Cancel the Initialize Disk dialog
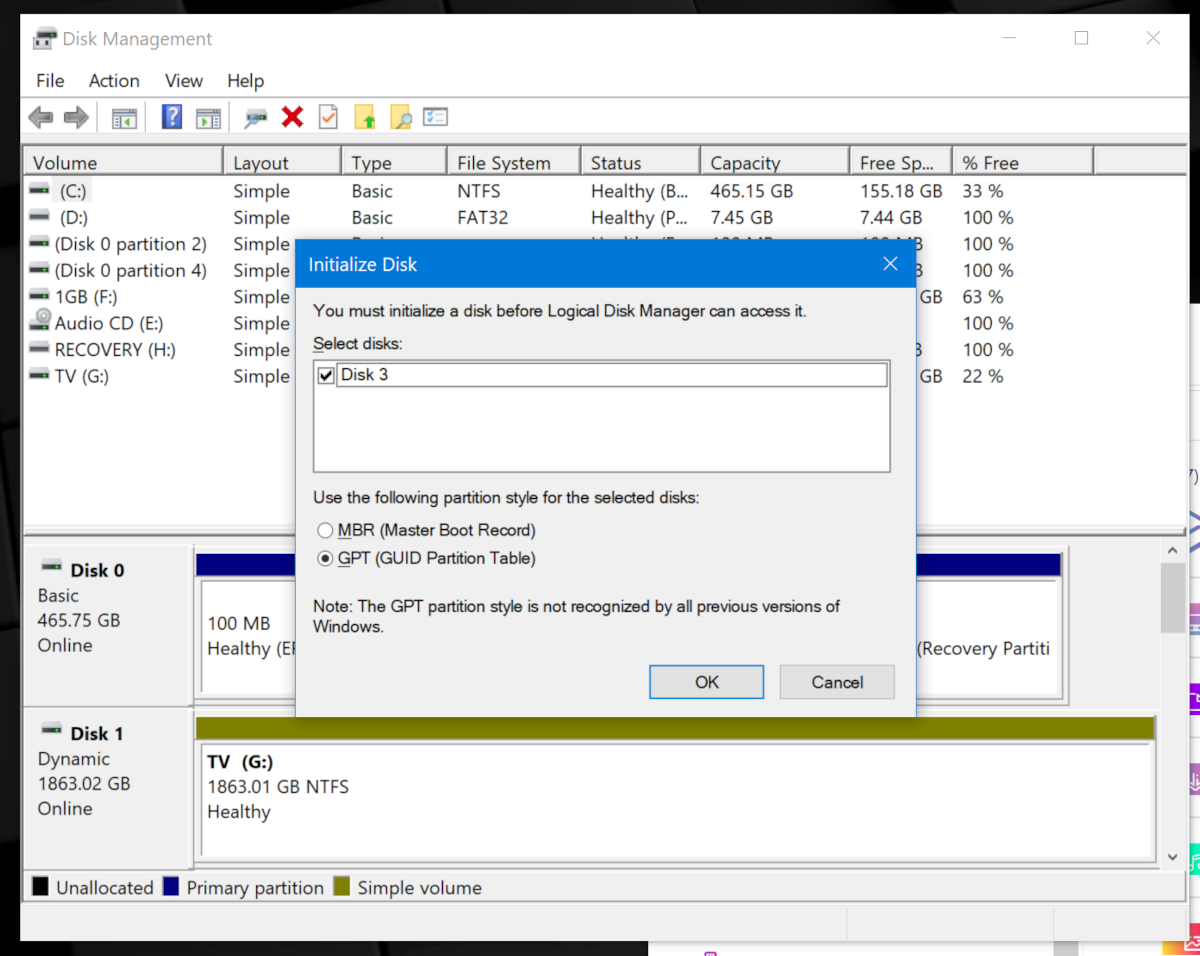 (x=837, y=682)
